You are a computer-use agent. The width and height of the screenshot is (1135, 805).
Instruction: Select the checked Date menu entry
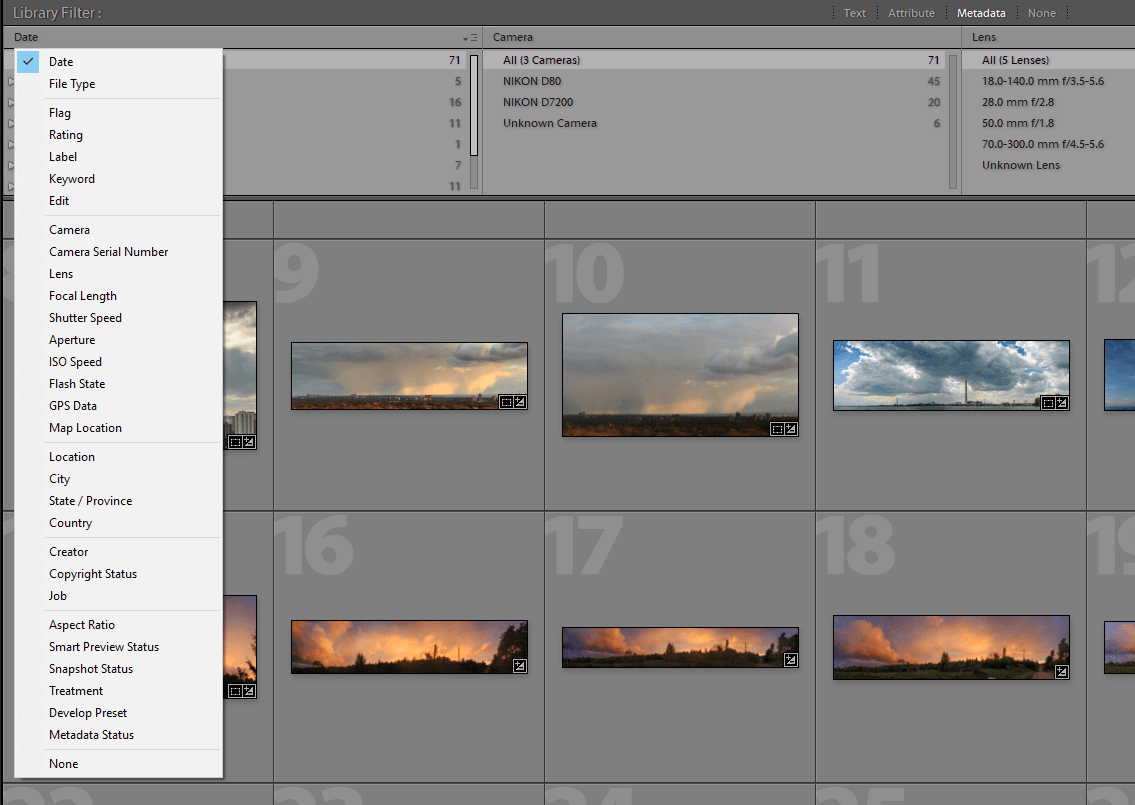118,62
